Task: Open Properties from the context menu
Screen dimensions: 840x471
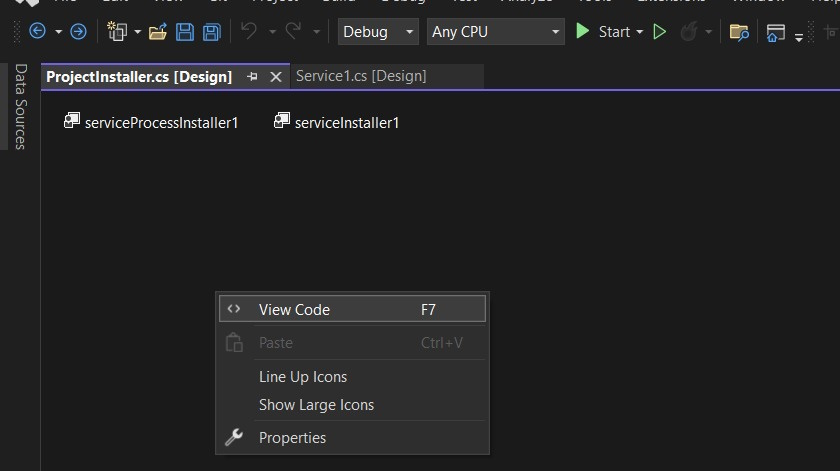Action: click(x=292, y=438)
